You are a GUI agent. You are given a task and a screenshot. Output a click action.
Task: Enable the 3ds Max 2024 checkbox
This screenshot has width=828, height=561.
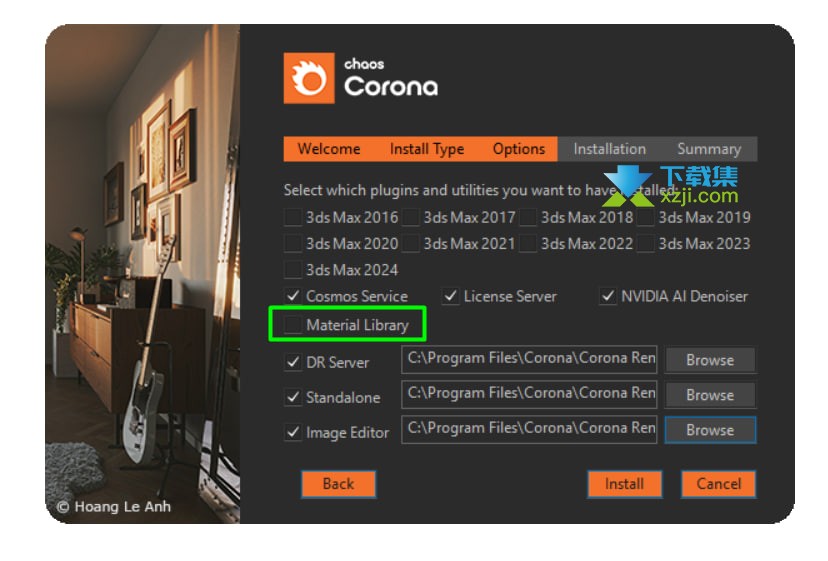(x=293, y=269)
